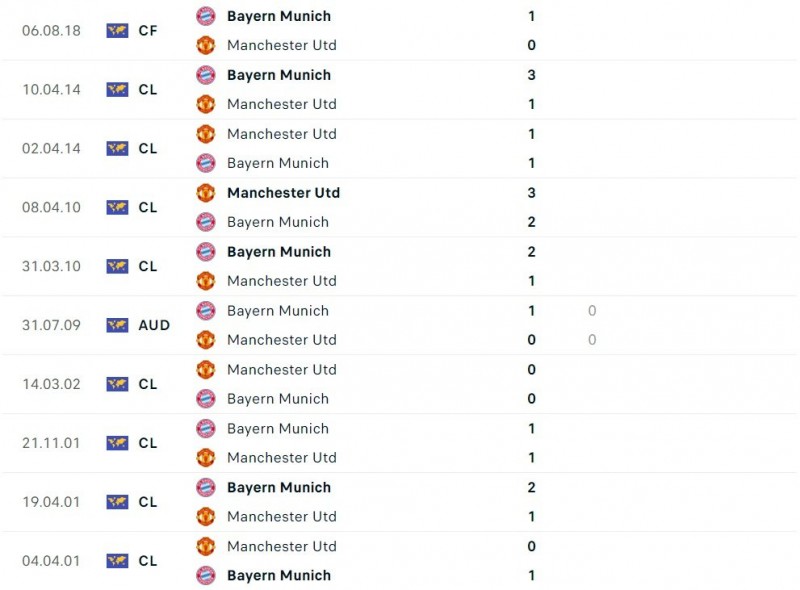Click world flag icon beside 02.04.14 match
The image size is (800, 590).
pyautogui.click(x=117, y=149)
